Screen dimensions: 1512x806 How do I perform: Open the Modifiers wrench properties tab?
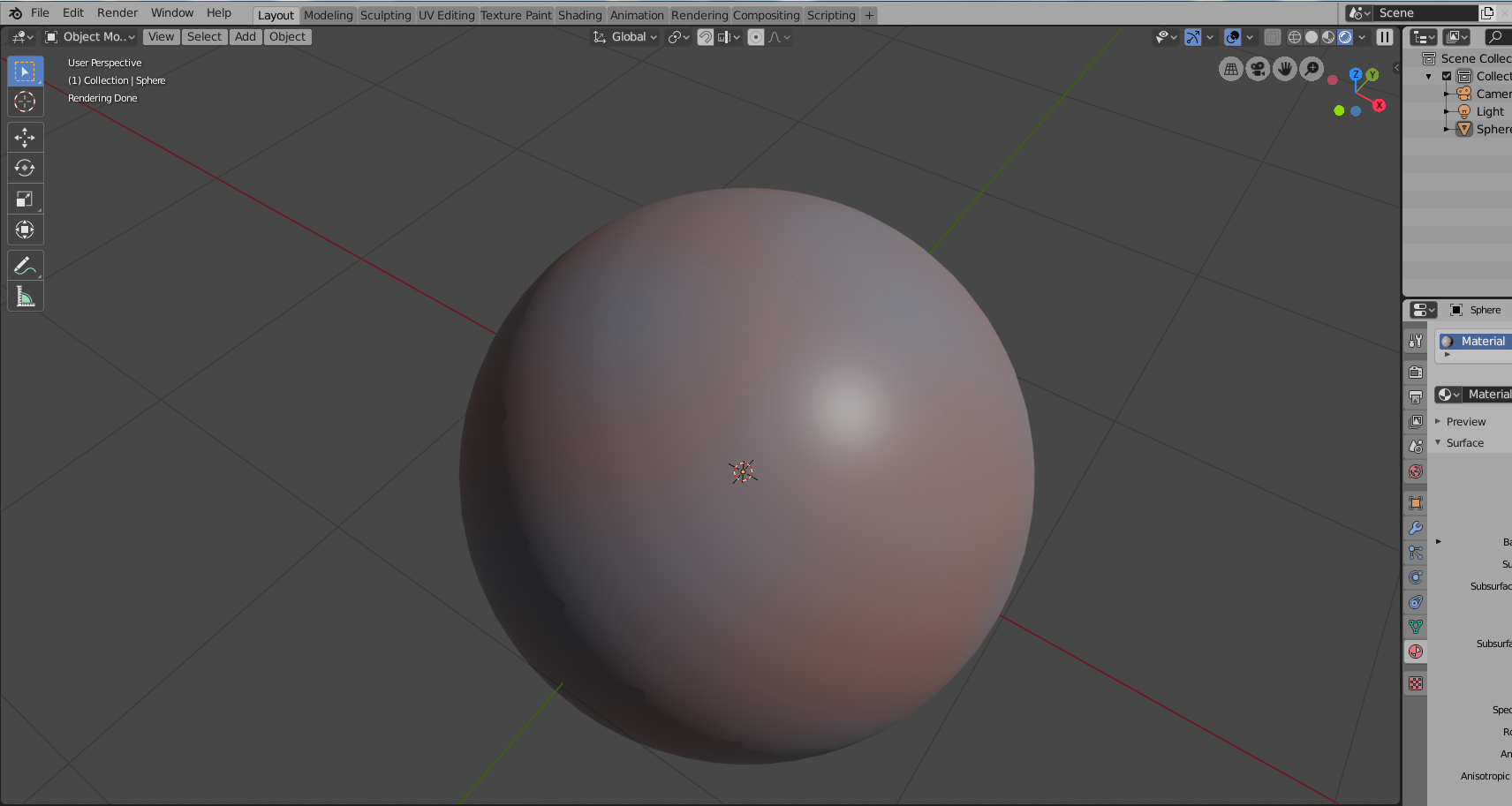[x=1416, y=528]
